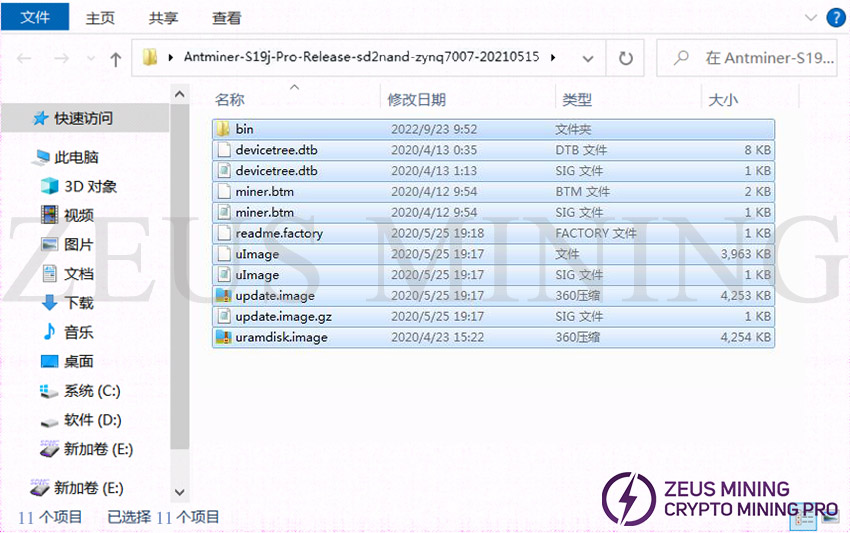Click the 下载 blue arrow icon
The image size is (850, 533).
pos(49,303)
